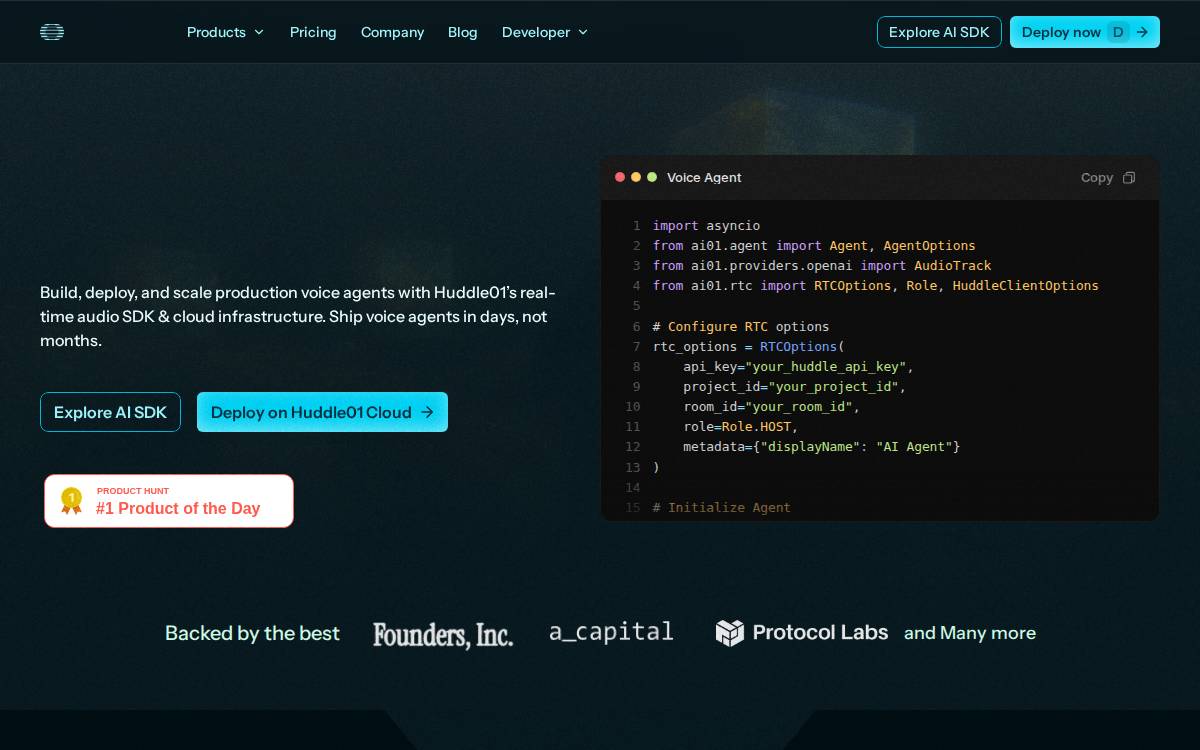This screenshot has width=1200, height=750.
Task: Open the Product Hunt #1 Product badge
Action: 169,501
